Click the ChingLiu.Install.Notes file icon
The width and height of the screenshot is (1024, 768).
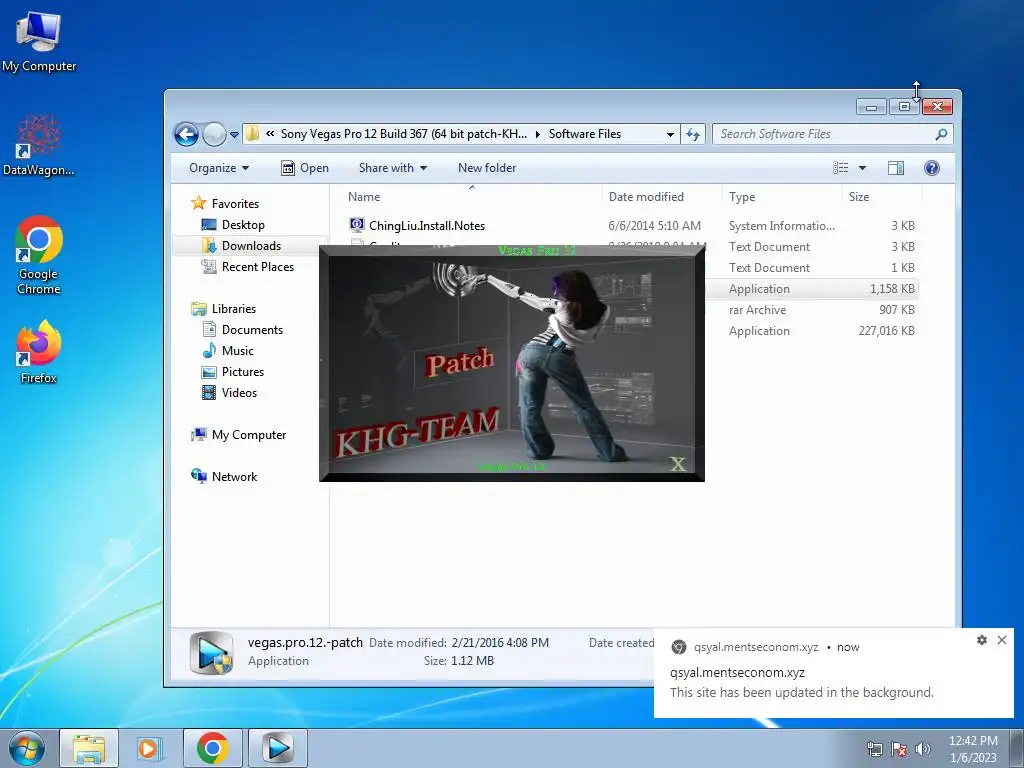click(x=357, y=225)
